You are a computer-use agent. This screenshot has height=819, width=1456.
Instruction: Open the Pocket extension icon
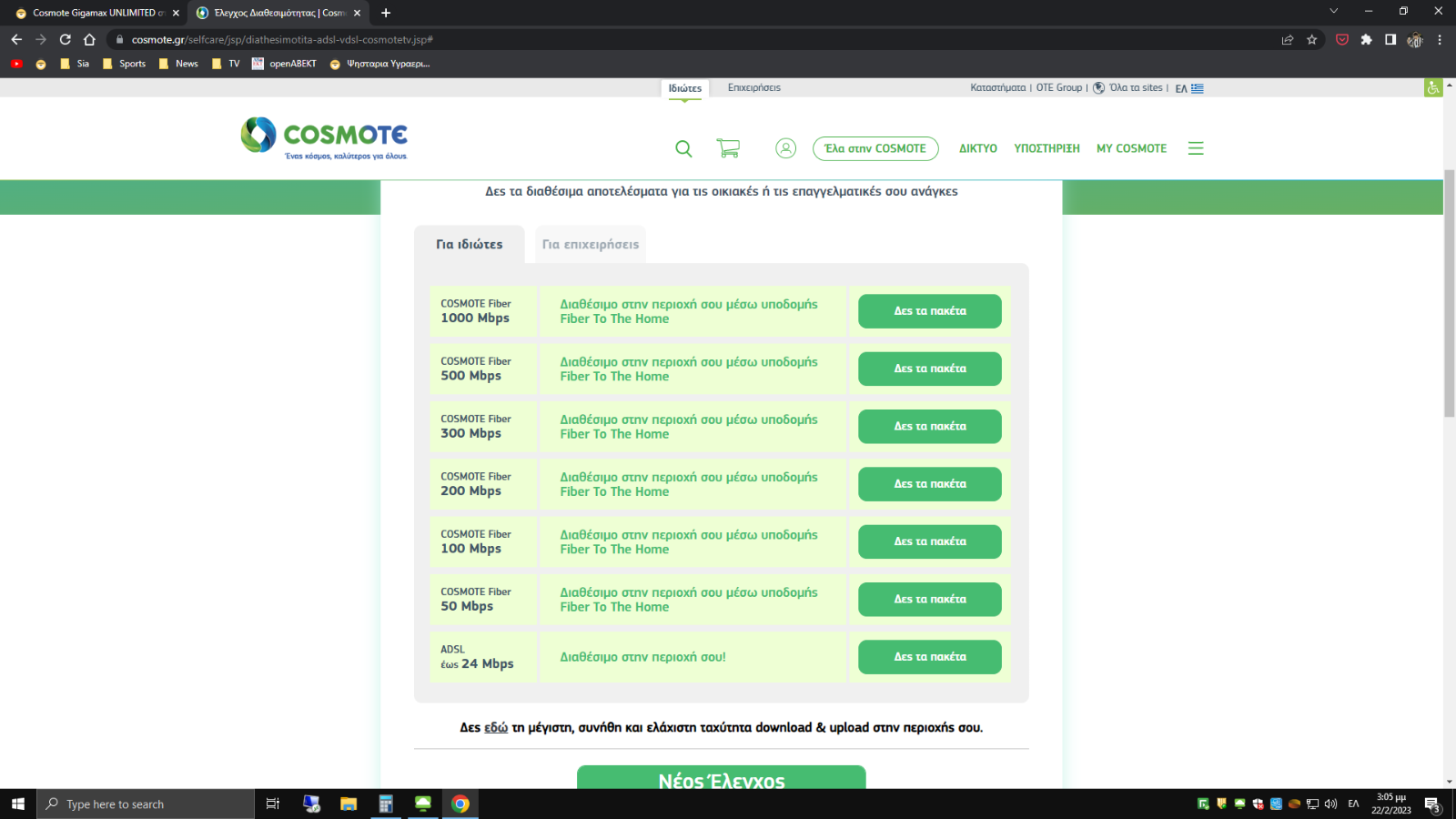pos(1342,39)
